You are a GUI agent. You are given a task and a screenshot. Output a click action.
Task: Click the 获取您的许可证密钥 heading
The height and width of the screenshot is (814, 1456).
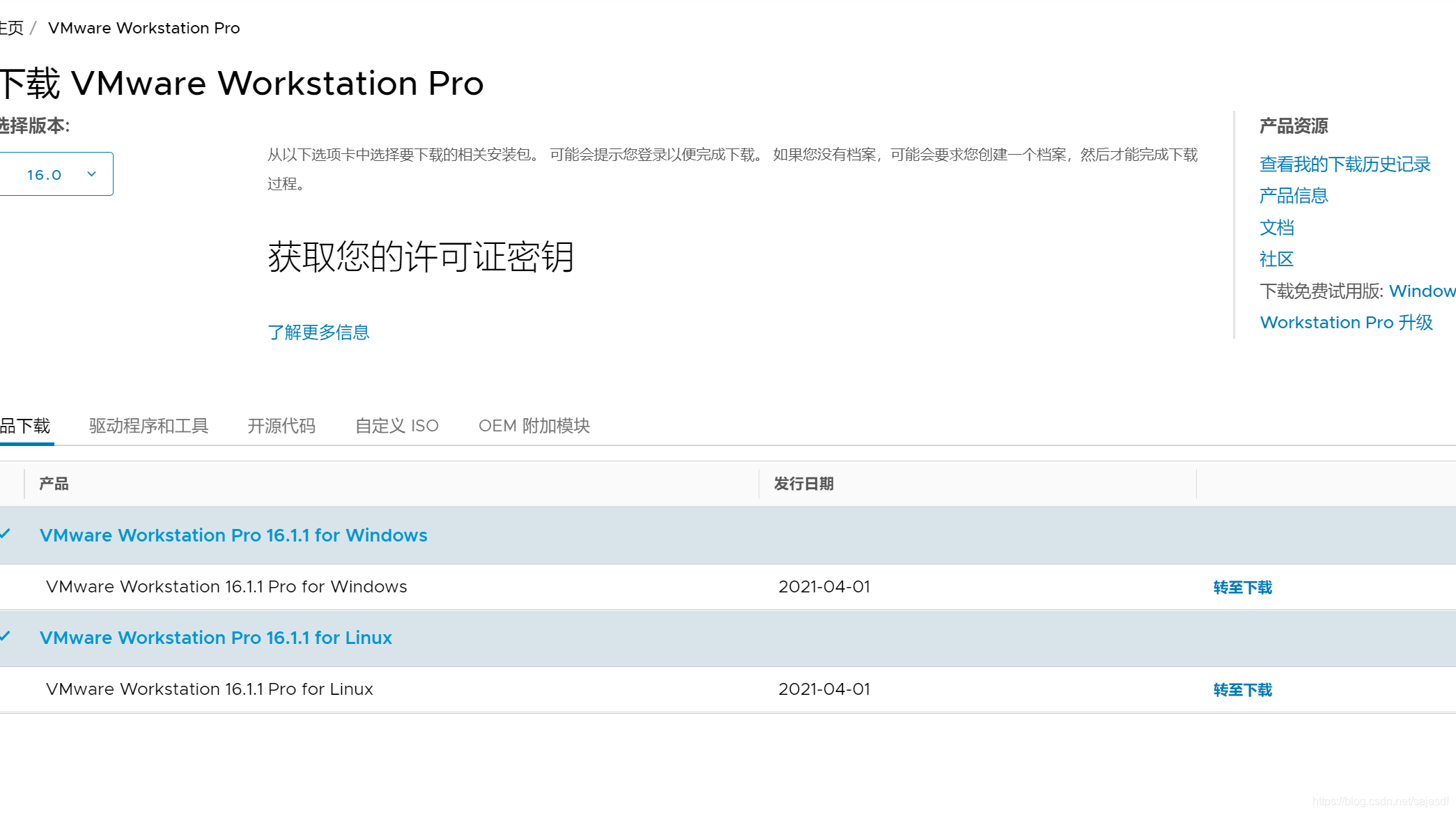pos(421,257)
